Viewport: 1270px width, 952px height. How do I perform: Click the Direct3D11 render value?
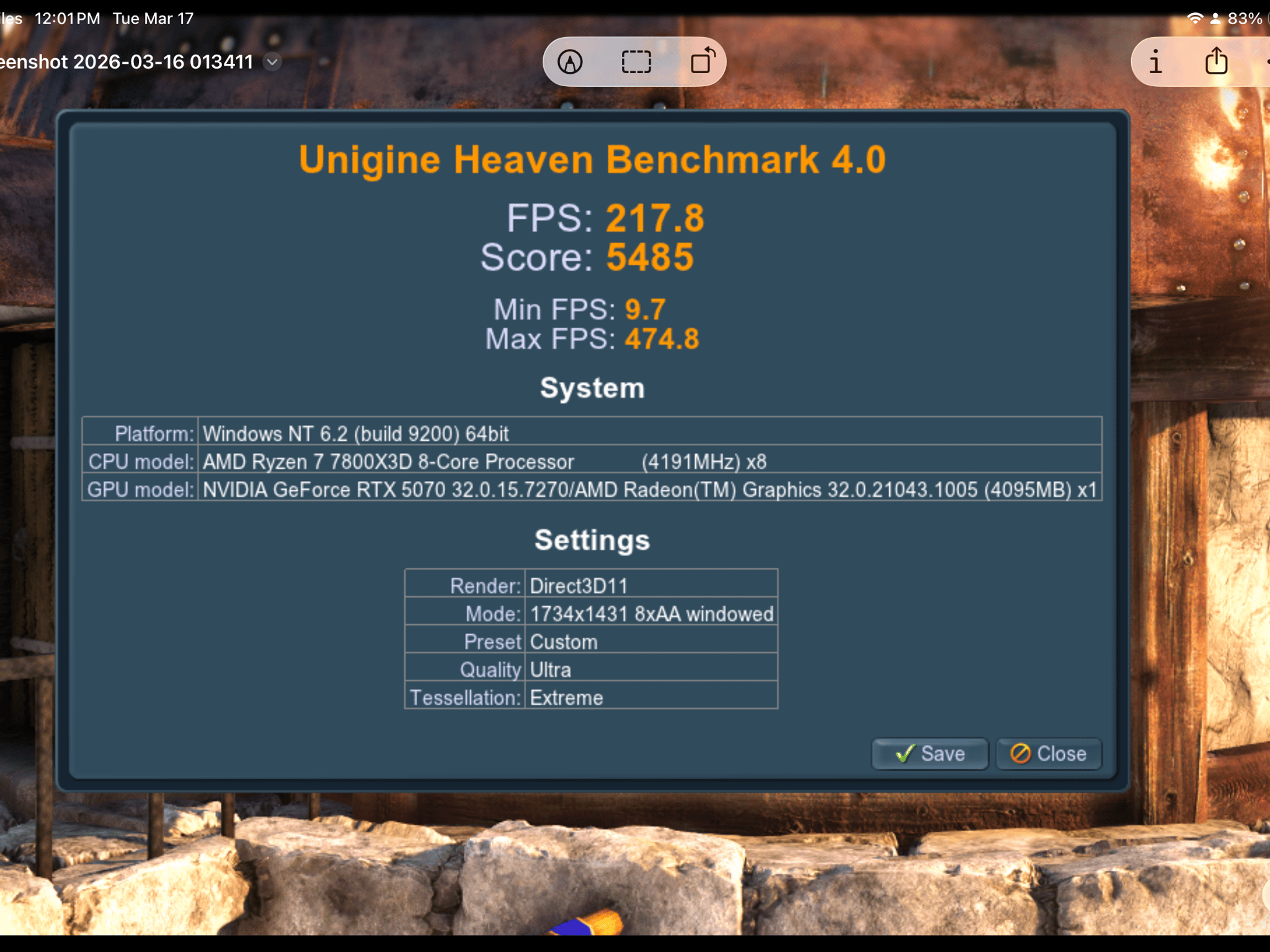coord(651,584)
